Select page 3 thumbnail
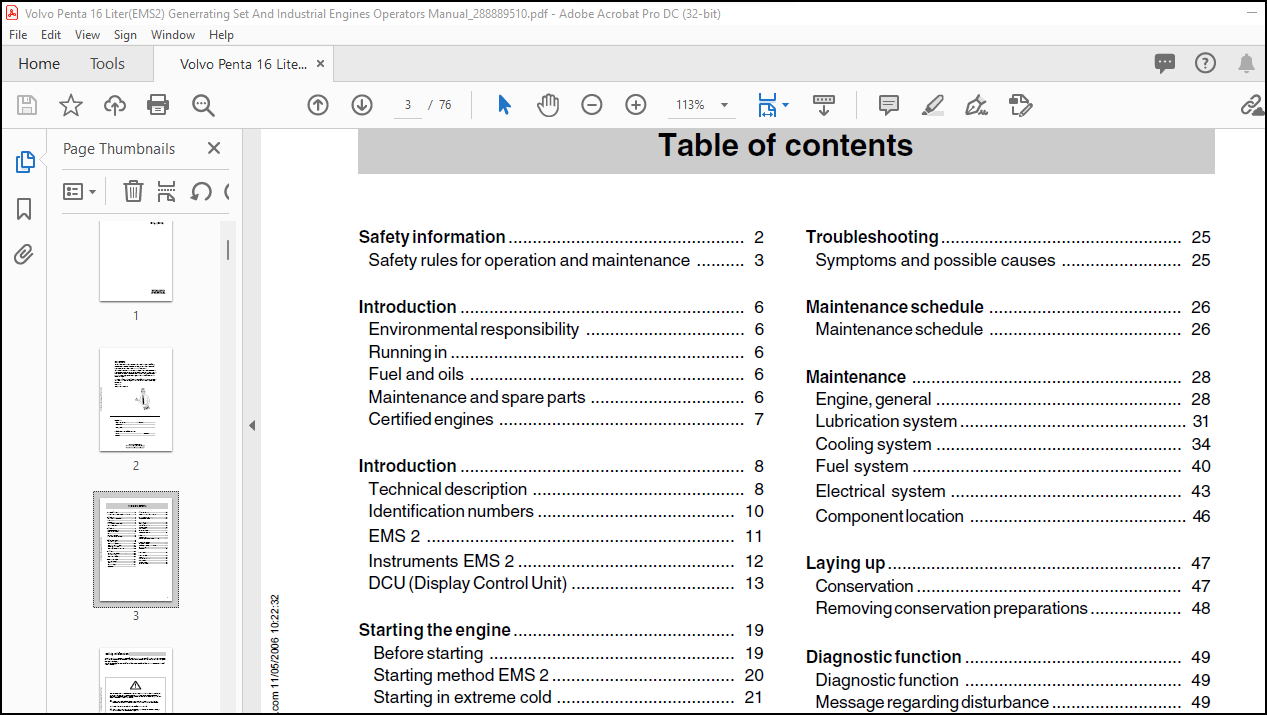The width and height of the screenshot is (1267, 715). [136, 549]
